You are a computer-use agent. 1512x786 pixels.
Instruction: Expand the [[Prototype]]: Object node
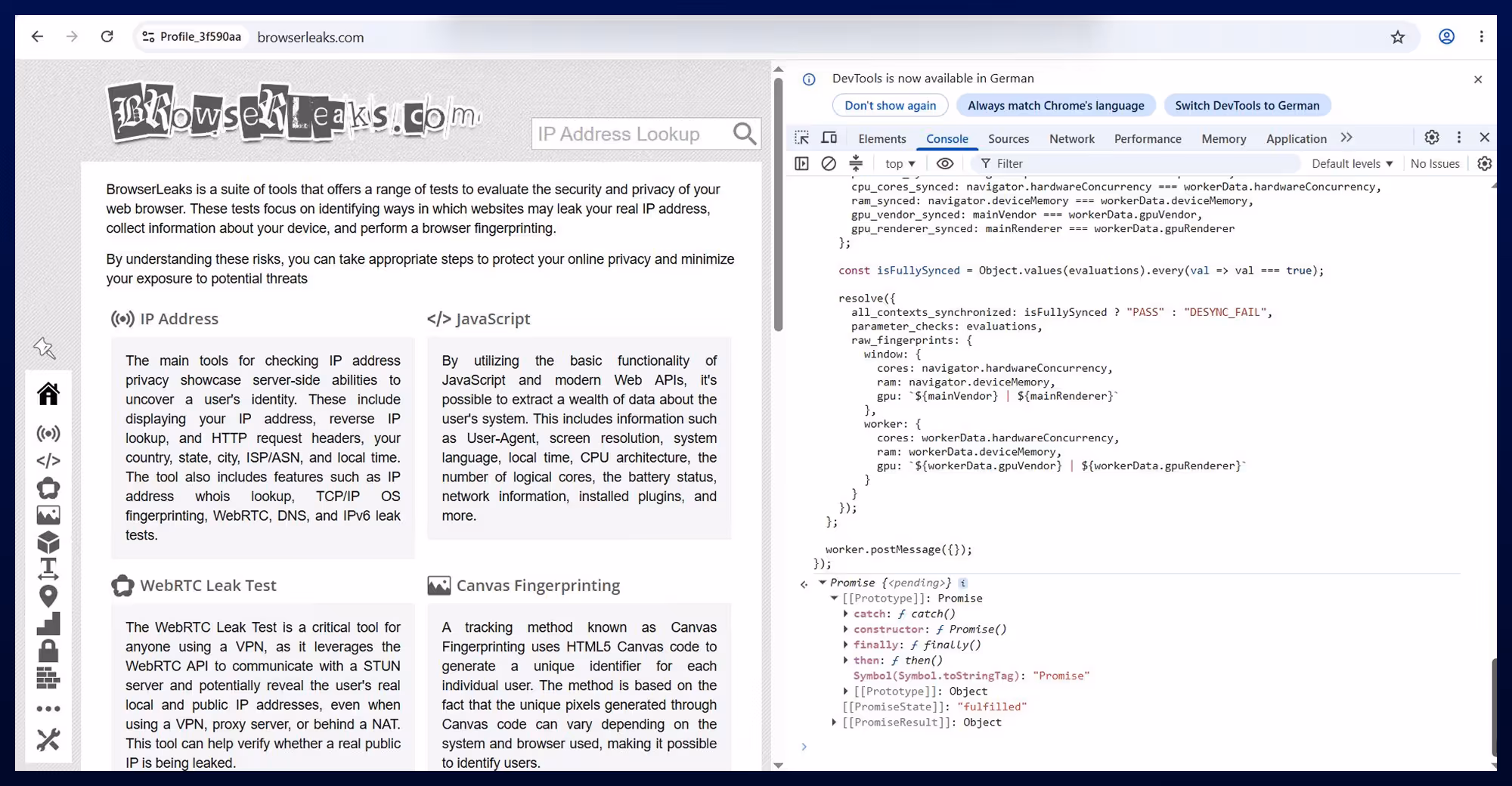(x=846, y=691)
